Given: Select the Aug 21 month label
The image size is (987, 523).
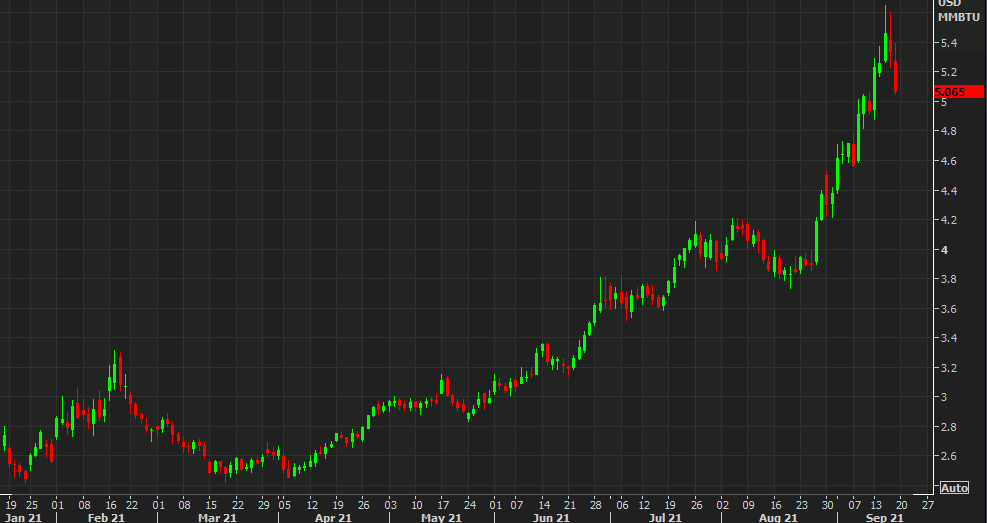Looking at the screenshot, I should point(778,517).
